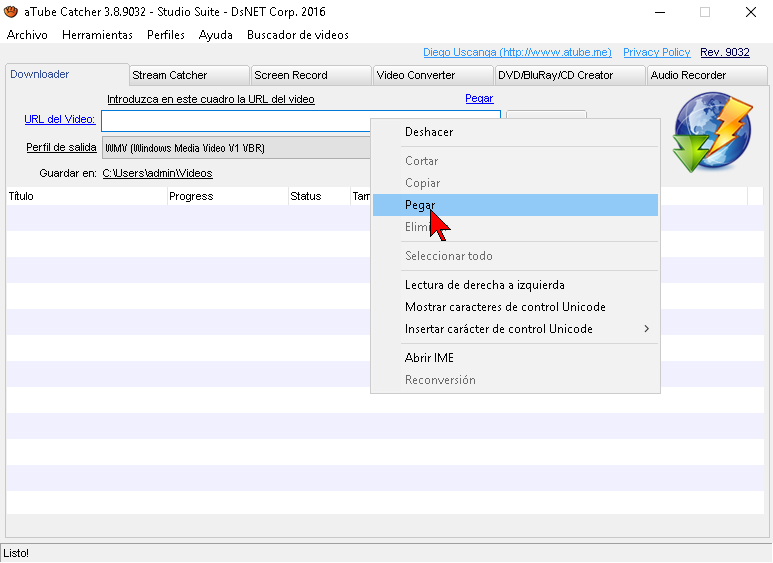Switch to the Downloader tab
This screenshot has height=563, width=773.
[x=67, y=74]
